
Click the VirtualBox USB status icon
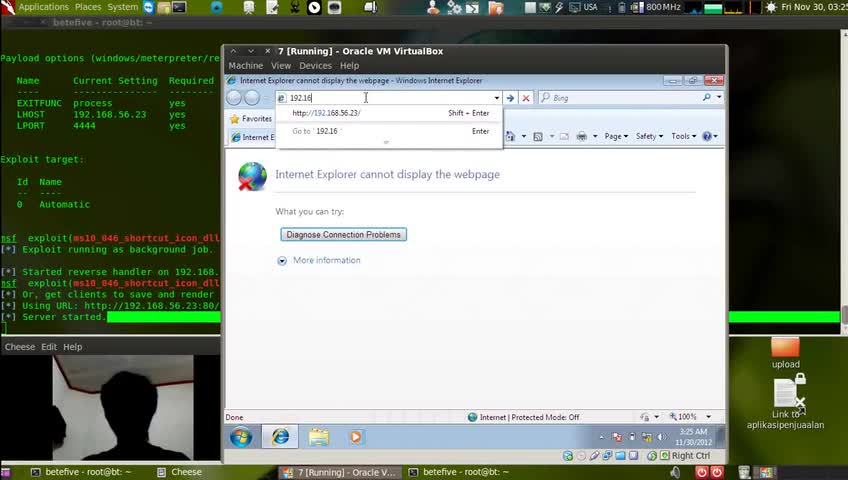point(594,456)
